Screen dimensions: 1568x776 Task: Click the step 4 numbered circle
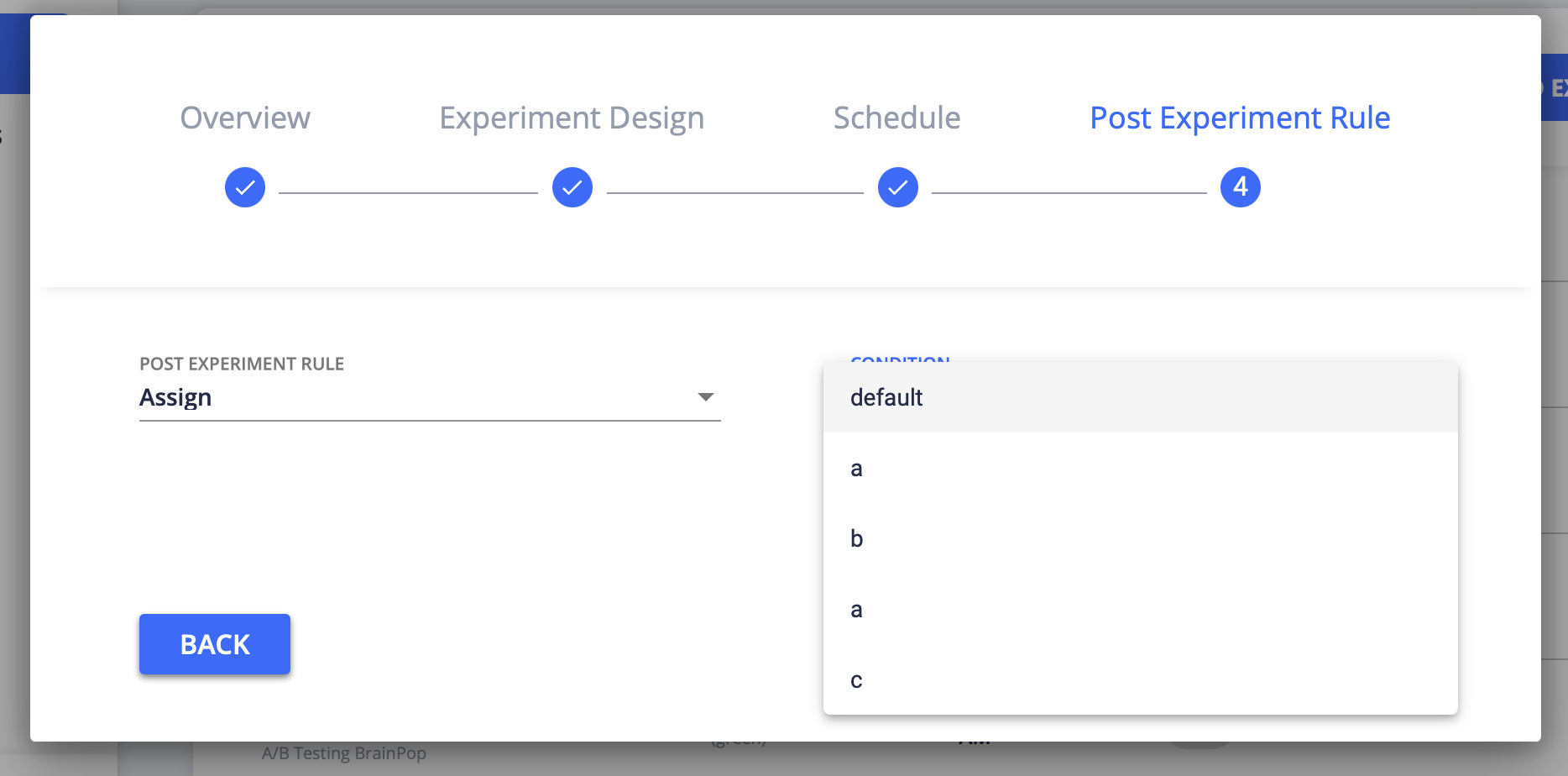point(1239,187)
